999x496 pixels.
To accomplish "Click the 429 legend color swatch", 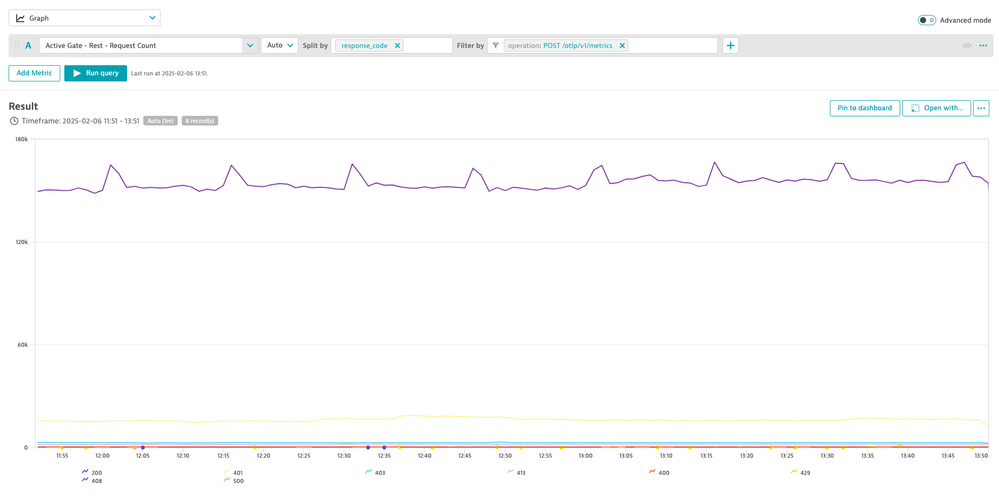I will point(793,472).
